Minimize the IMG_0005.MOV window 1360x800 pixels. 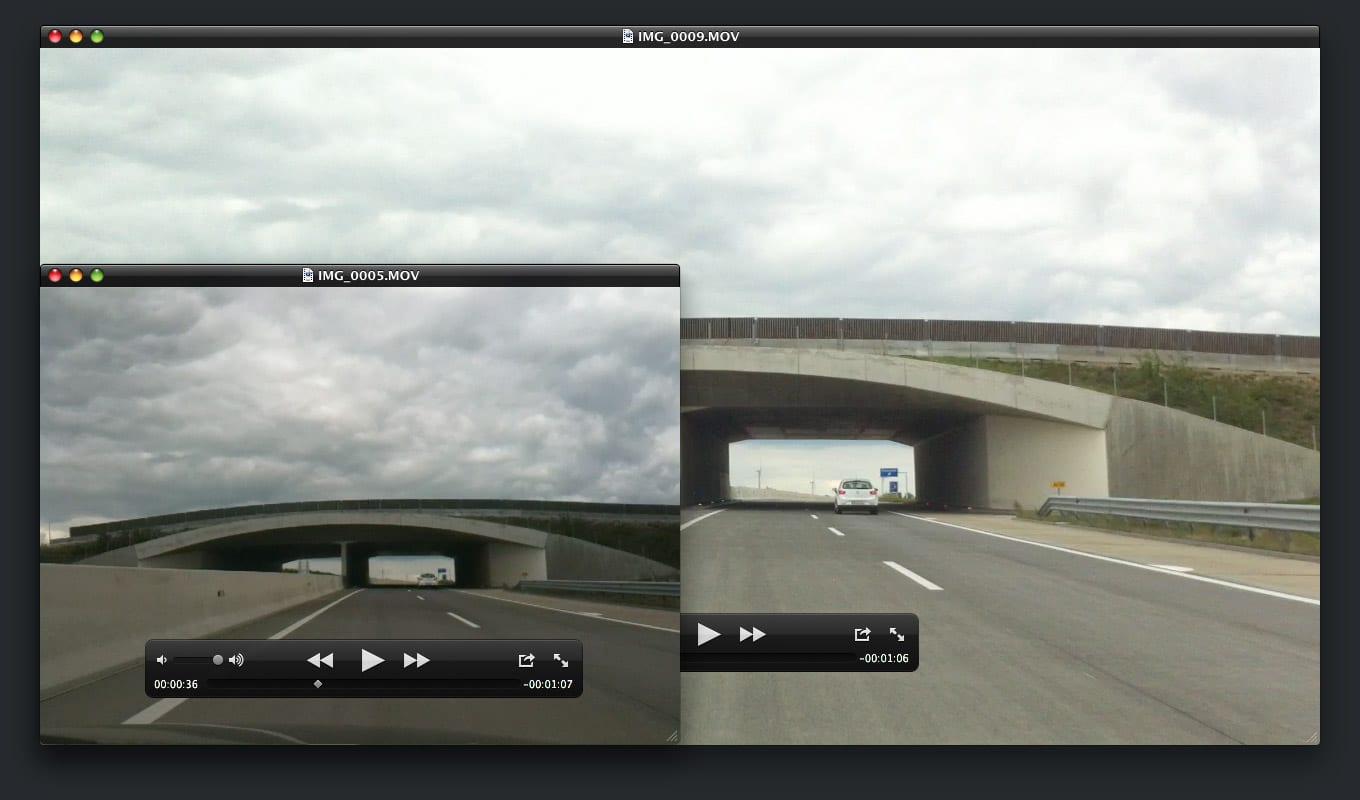[x=76, y=275]
